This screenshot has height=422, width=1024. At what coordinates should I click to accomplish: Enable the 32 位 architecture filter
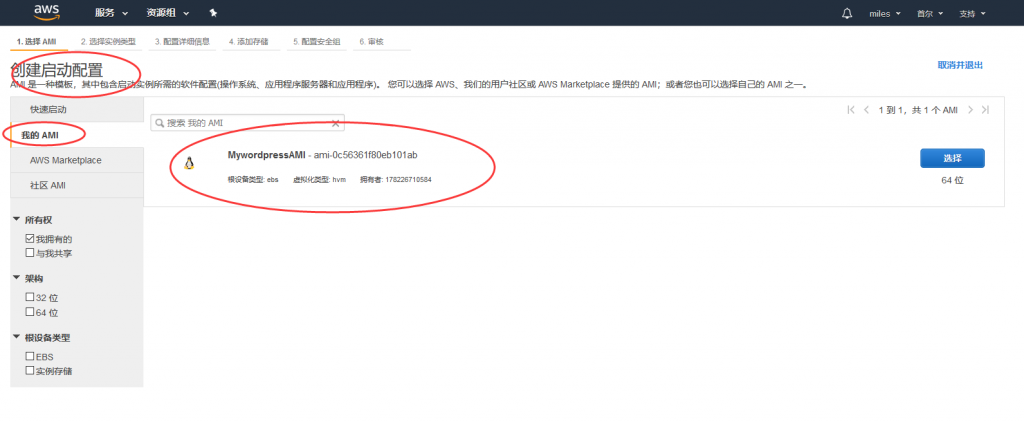(29, 297)
